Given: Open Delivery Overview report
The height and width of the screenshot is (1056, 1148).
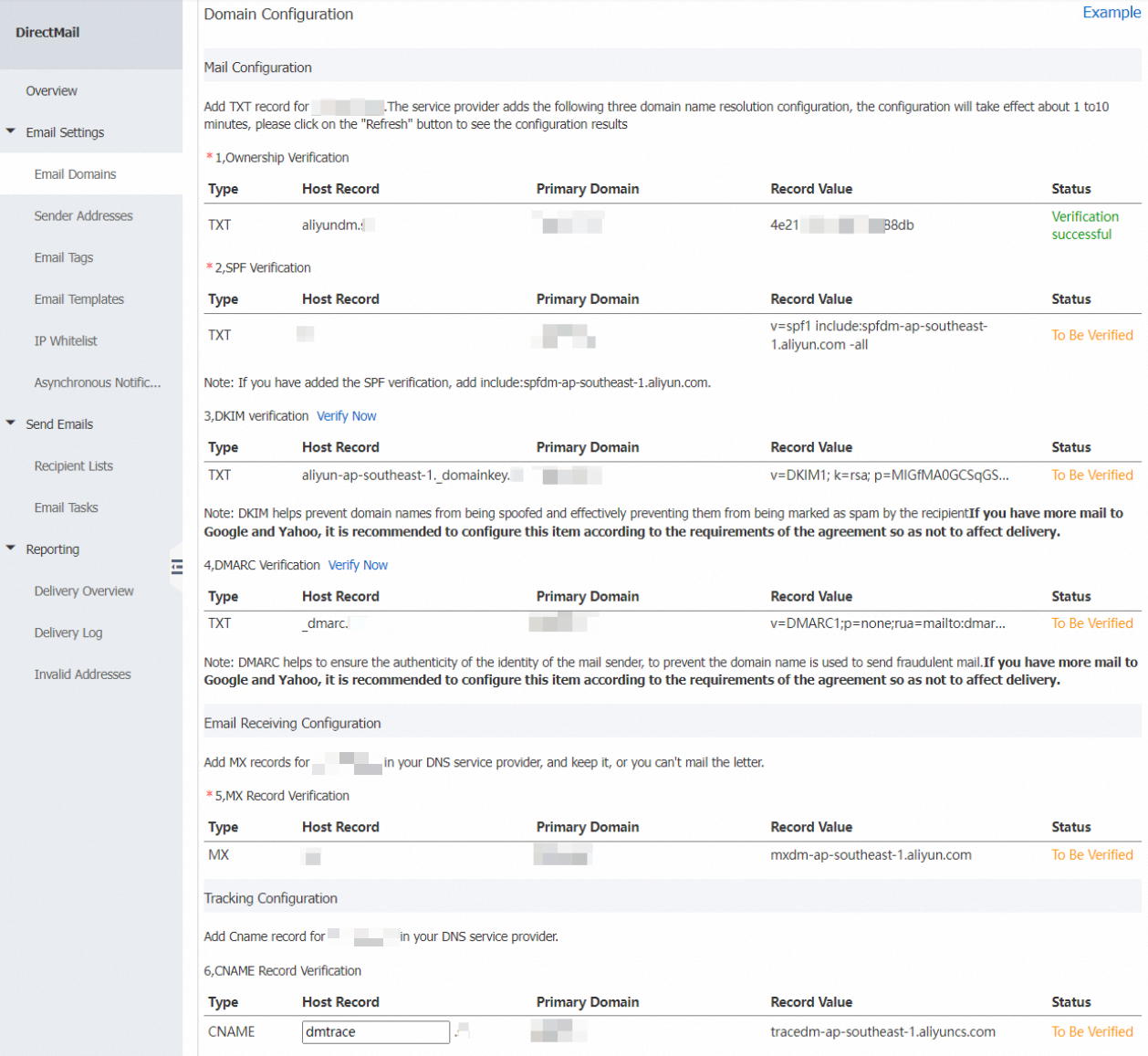Looking at the screenshot, I should (84, 591).
